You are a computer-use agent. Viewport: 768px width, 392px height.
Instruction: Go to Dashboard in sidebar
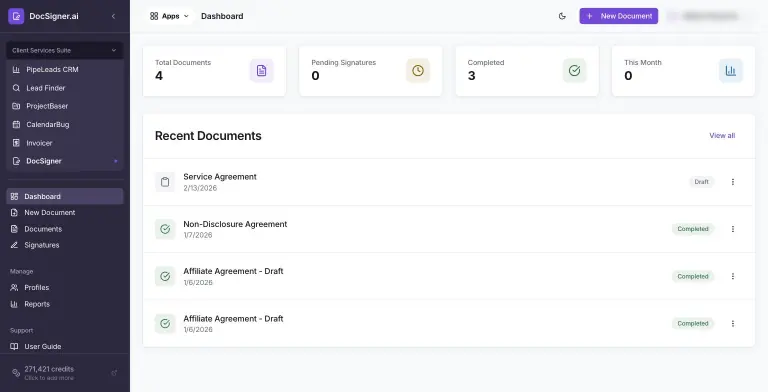65,196
